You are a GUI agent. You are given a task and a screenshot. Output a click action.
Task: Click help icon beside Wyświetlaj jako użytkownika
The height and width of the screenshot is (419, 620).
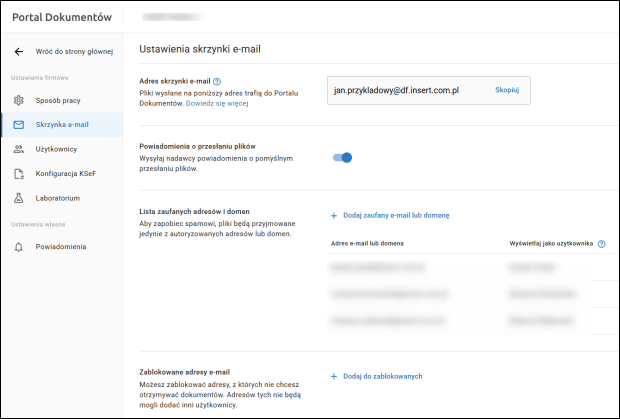(x=601, y=244)
